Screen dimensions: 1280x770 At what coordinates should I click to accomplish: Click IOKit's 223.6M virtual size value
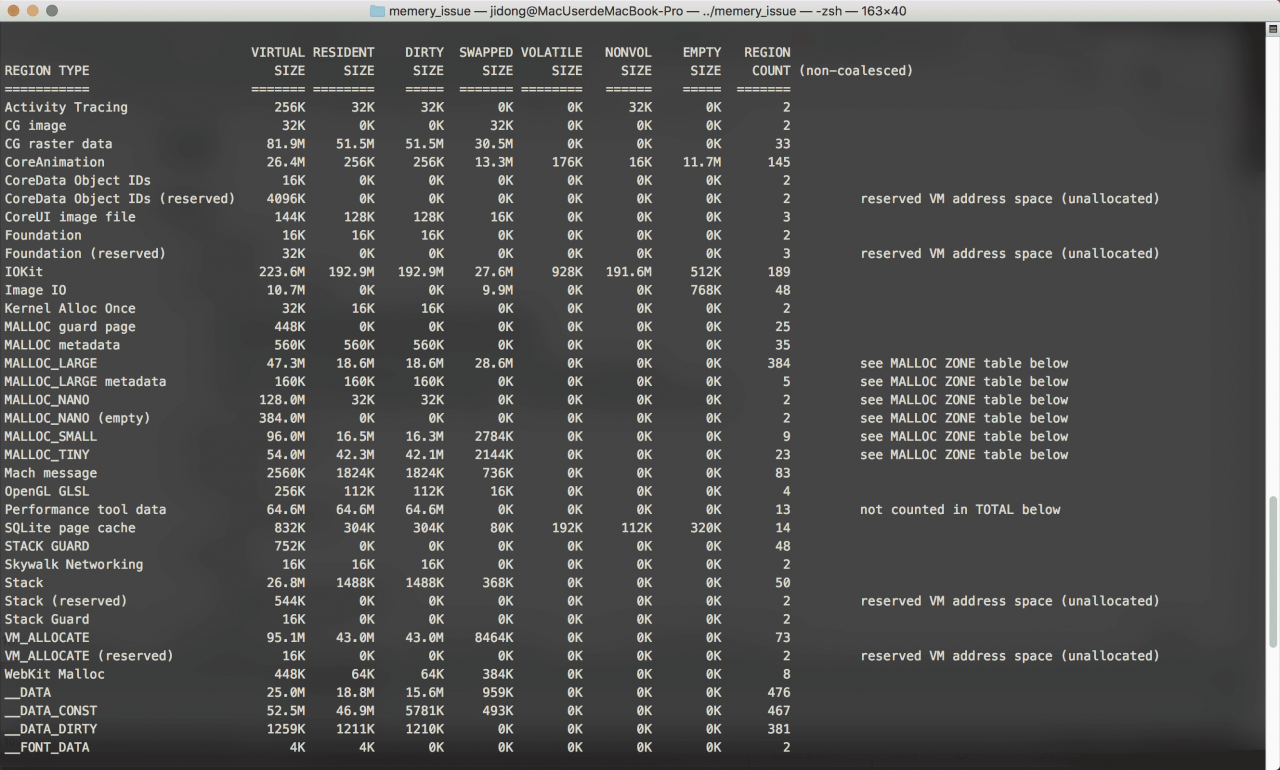[x=282, y=272]
